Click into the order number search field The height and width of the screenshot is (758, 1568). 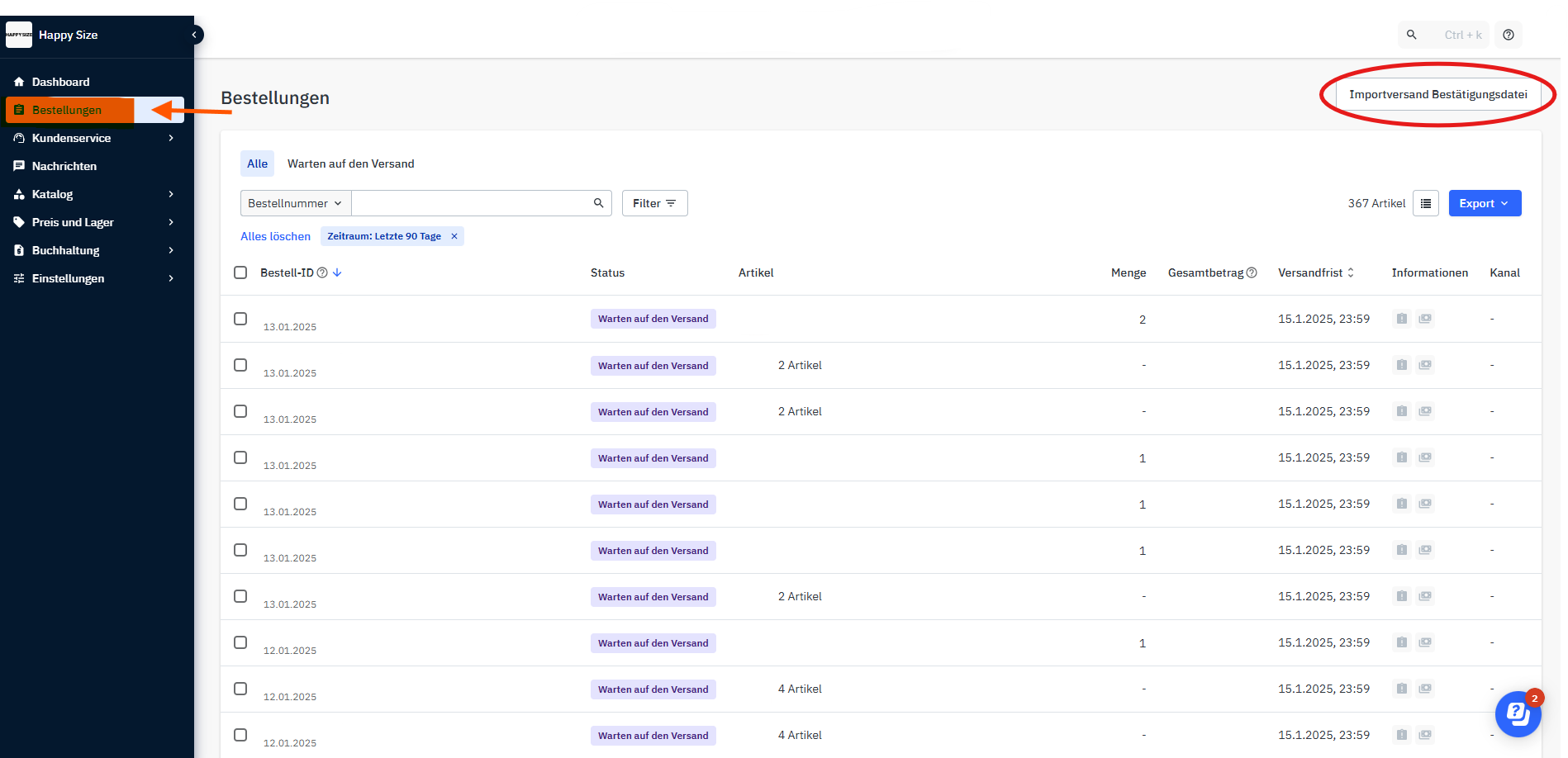[x=471, y=203]
